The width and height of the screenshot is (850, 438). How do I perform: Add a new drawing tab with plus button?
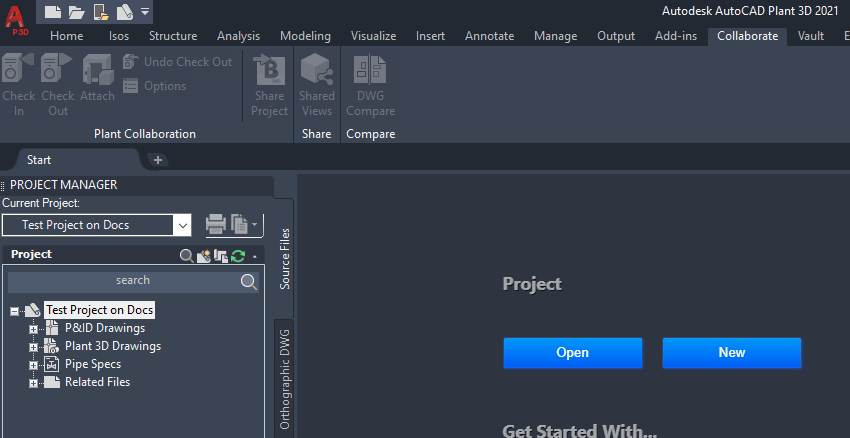pyautogui.click(x=158, y=160)
